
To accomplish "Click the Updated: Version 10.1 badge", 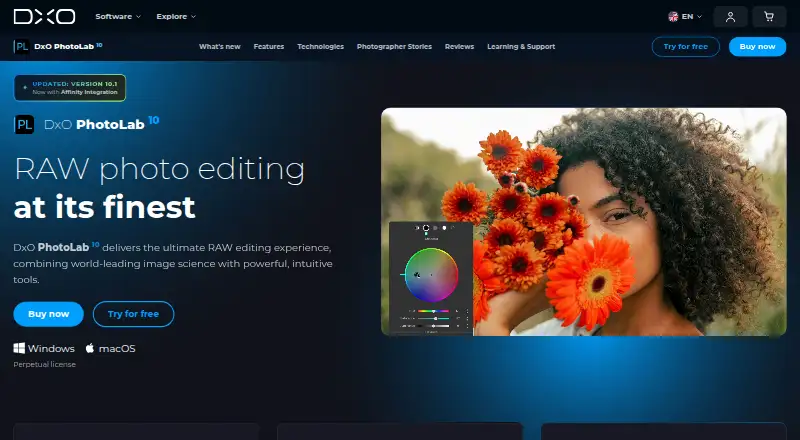I will click(70, 88).
